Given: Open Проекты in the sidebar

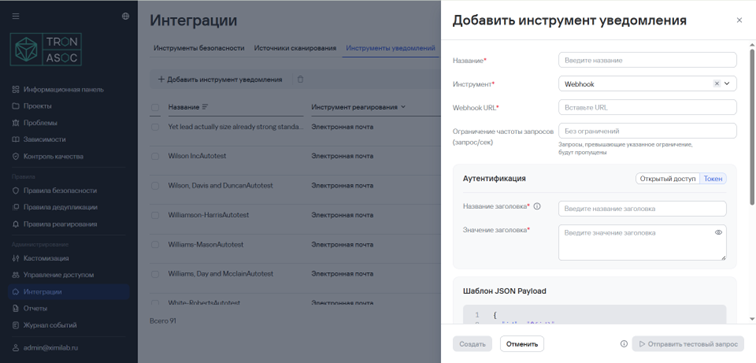Looking at the screenshot, I should pos(37,106).
